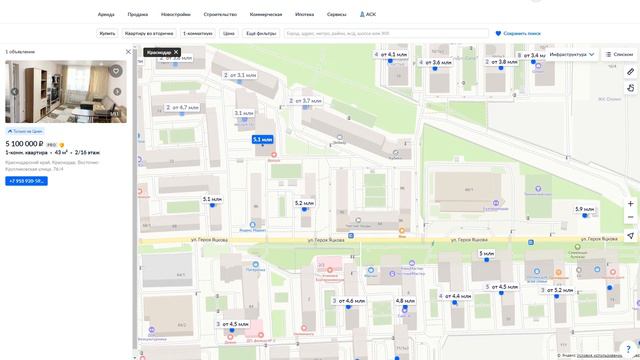Select the 4.8 млн map marker
Screen dimensions: 640x360
click(405, 301)
